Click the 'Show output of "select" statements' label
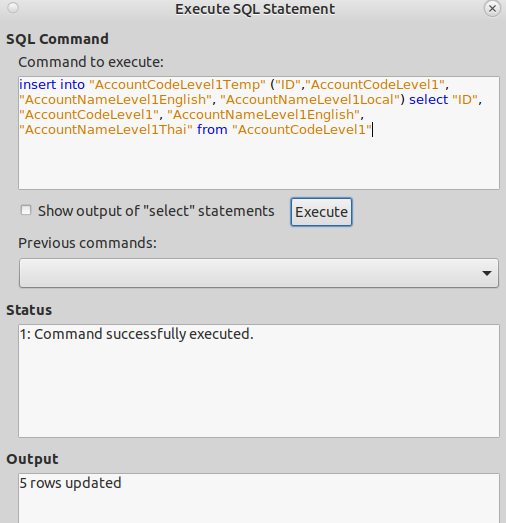 tap(156, 211)
